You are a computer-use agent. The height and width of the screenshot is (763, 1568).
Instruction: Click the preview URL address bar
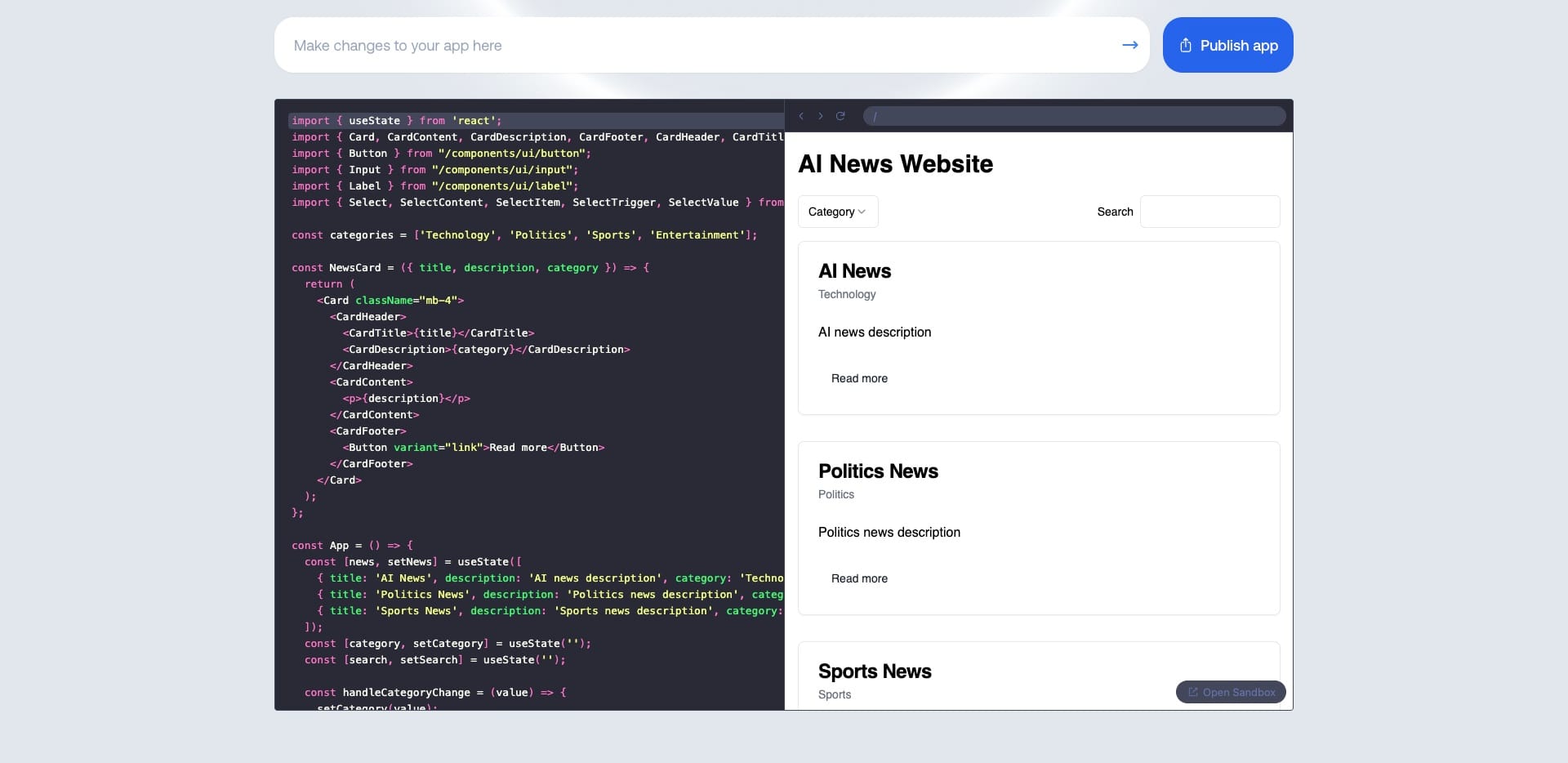1074,116
